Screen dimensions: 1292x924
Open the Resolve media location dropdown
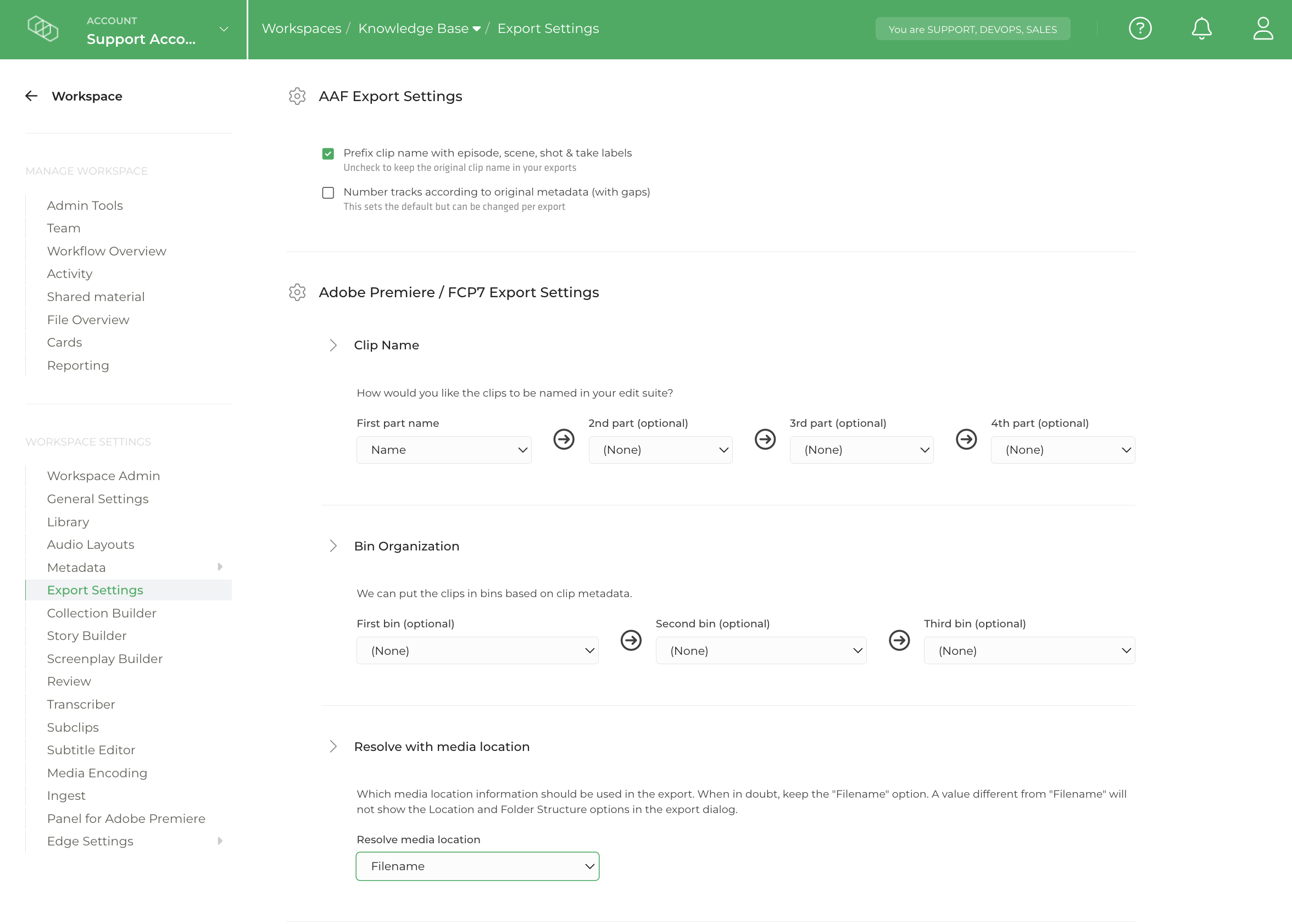pyautogui.click(x=477, y=866)
